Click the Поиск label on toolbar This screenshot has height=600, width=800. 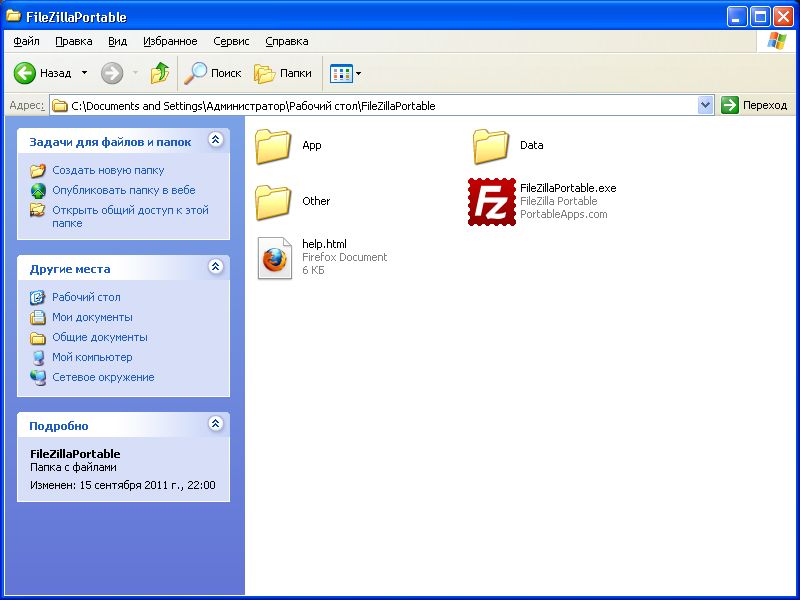[x=226, y=73]
